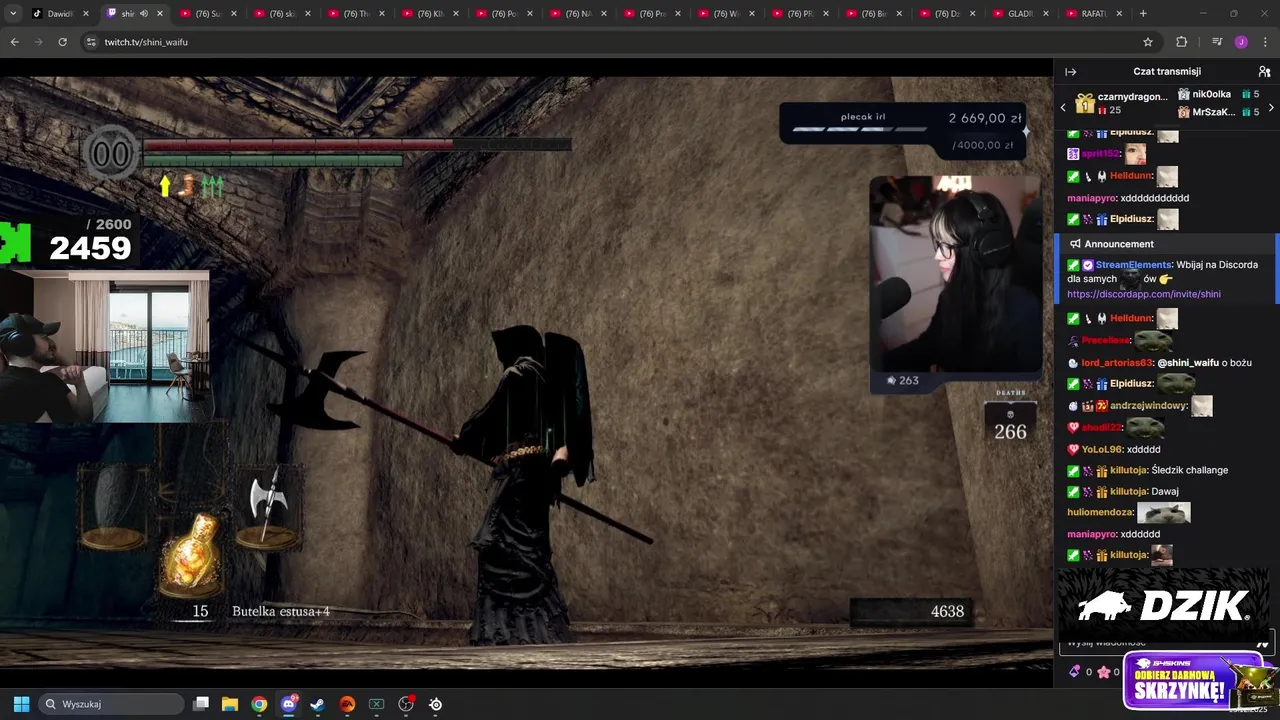This screenshot has width=1280, height=720.
Task: Open the SteelSeries taskbar icon
Action: [x=435, y=704]
